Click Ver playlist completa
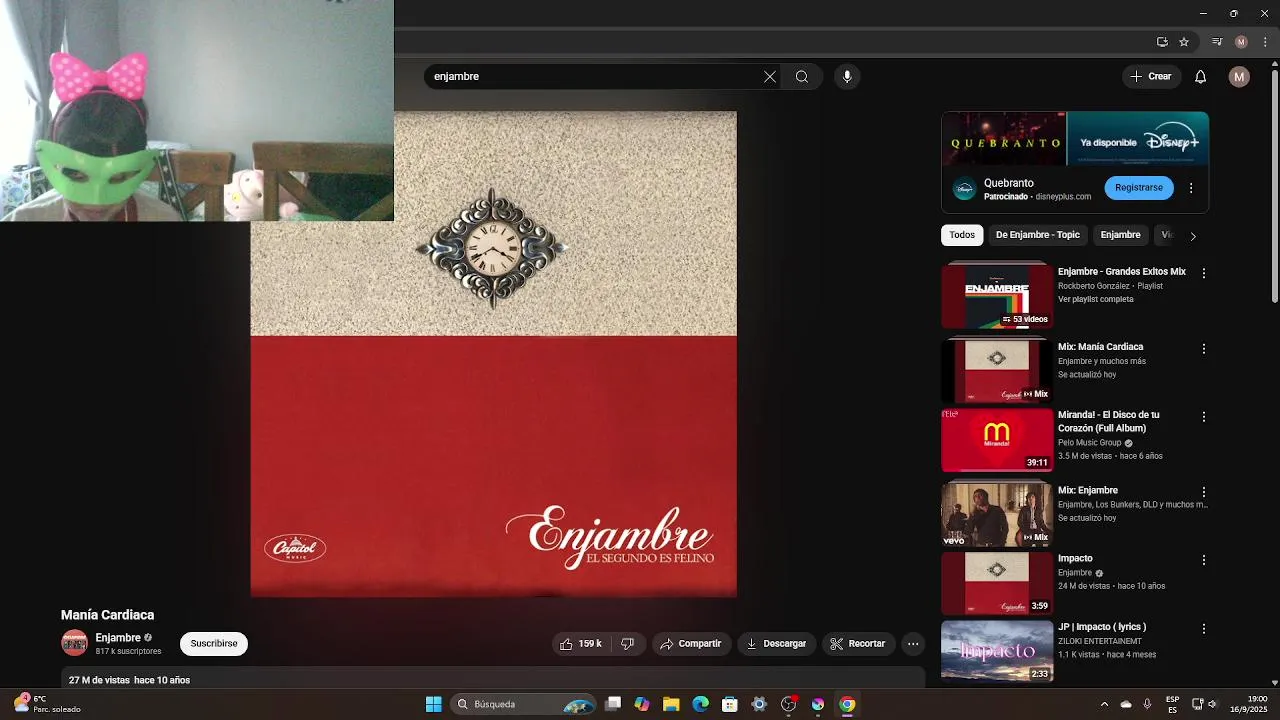 [1095, 299]
